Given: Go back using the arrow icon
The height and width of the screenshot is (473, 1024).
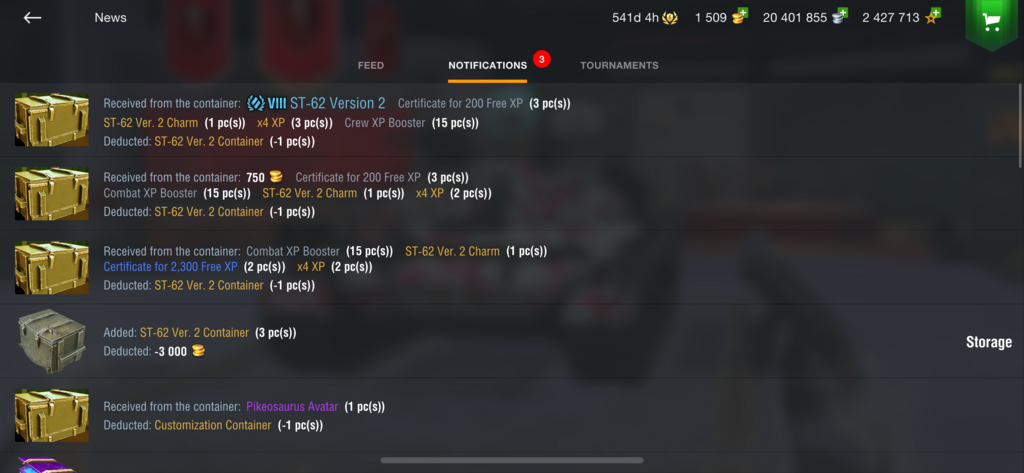Looking at the screenshot, I should [32, 18].
